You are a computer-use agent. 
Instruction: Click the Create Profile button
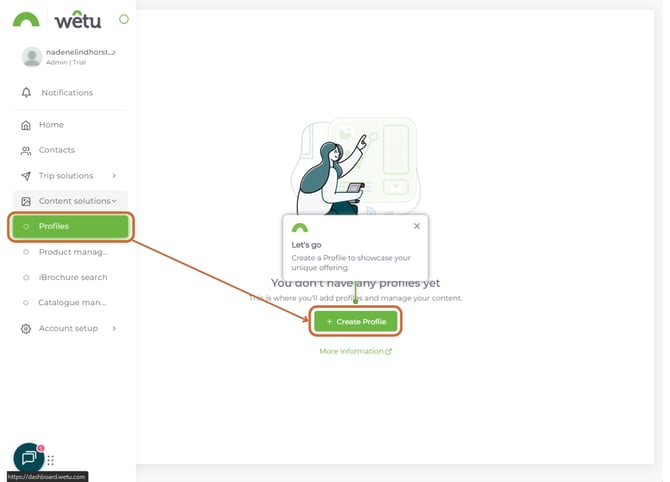[355, 321]
